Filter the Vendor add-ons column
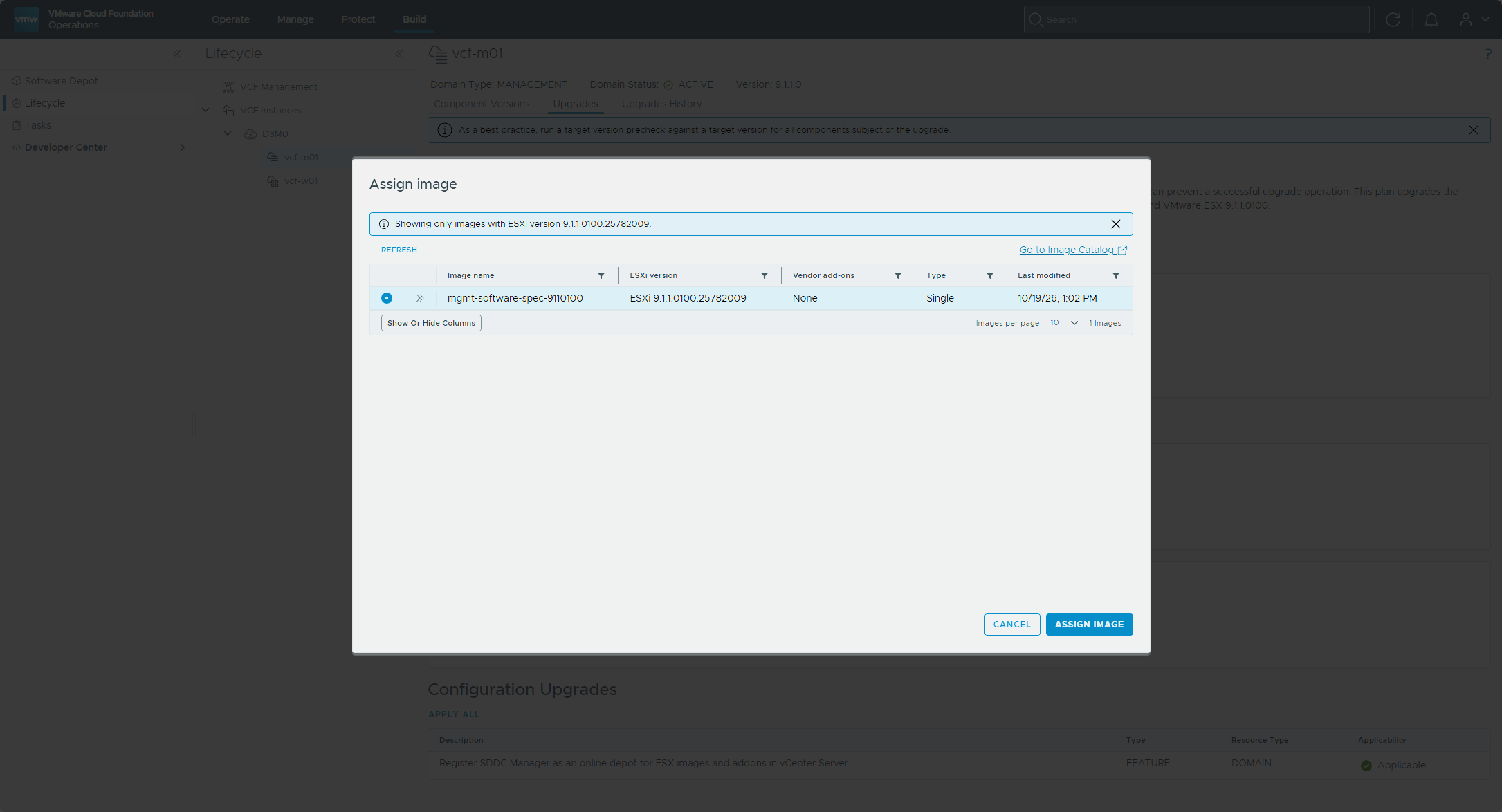This screenshot has height=812, width=1502. coord(898,276)
